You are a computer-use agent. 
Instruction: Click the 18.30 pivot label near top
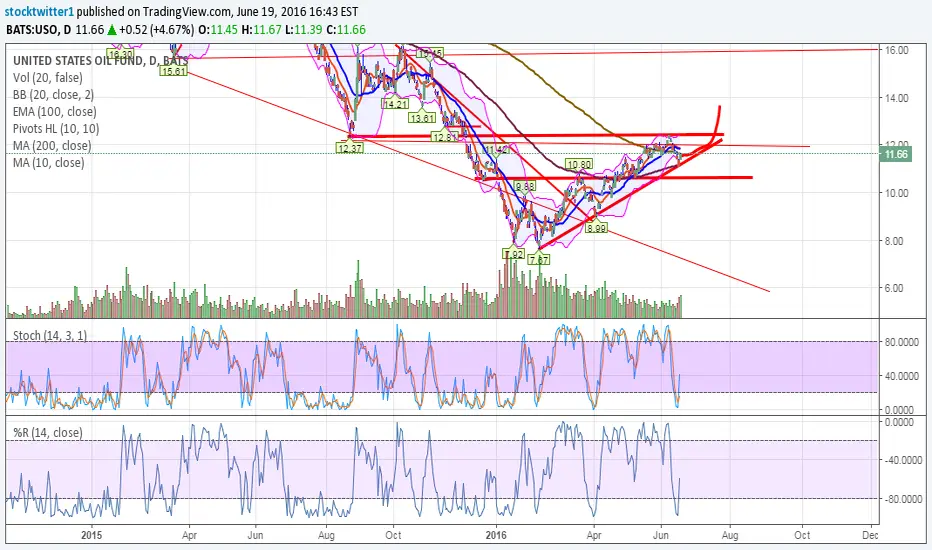[121, 54]
